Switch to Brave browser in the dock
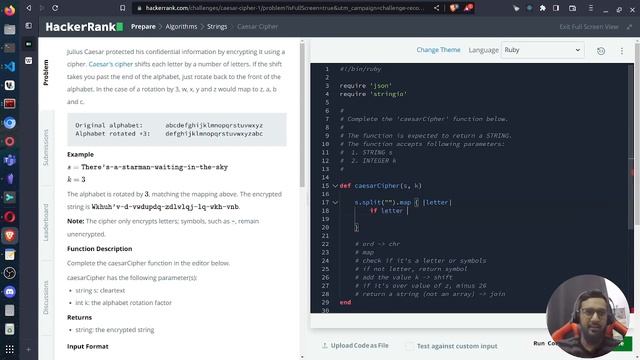The height and width of the screenshot is (360, 640). 9,236
